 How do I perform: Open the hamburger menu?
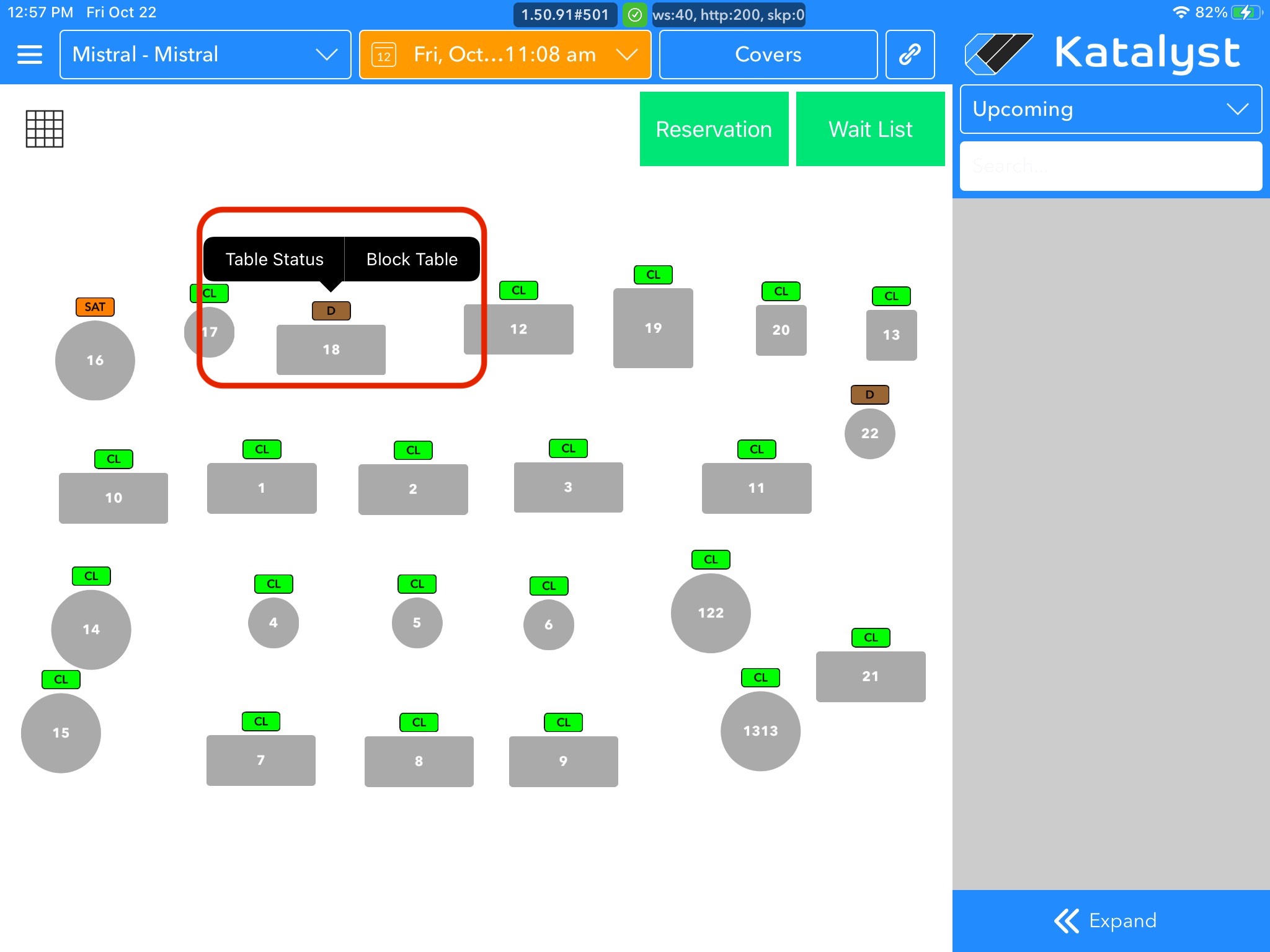tap(29, 55)
